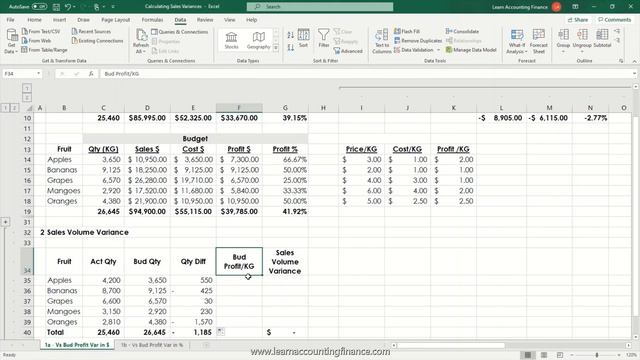Click Remove Duplicates
Image resolution: width=640 pixels, height=360 pixels.
click(x=418, y=41)
